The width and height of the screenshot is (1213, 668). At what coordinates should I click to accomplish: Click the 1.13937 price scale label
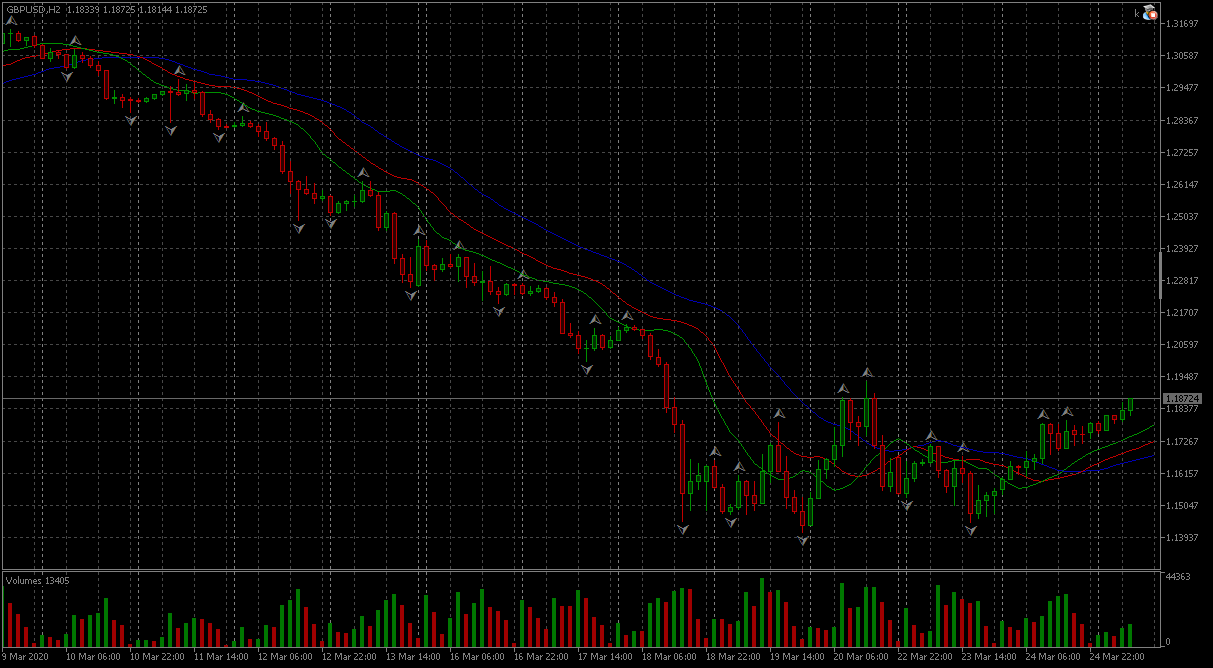[x=1183, y=538]
